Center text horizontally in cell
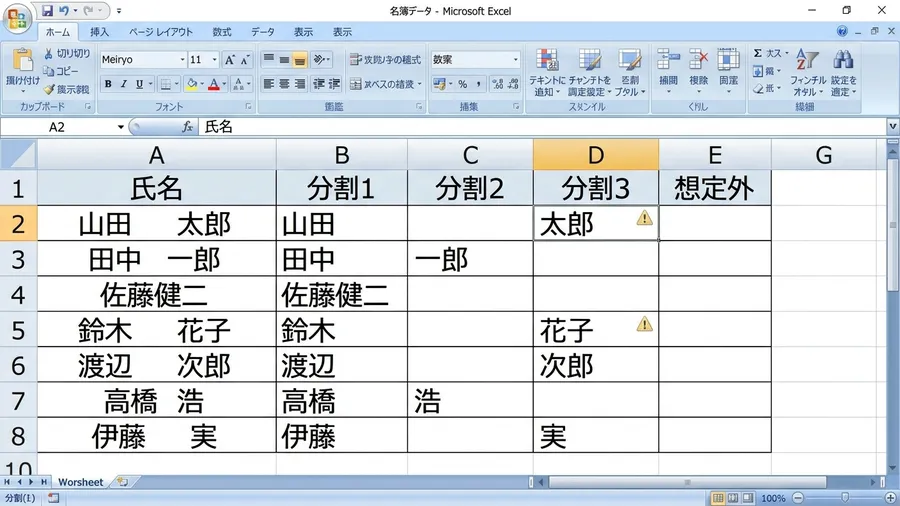The image size is (900, 506). point(284,84)
